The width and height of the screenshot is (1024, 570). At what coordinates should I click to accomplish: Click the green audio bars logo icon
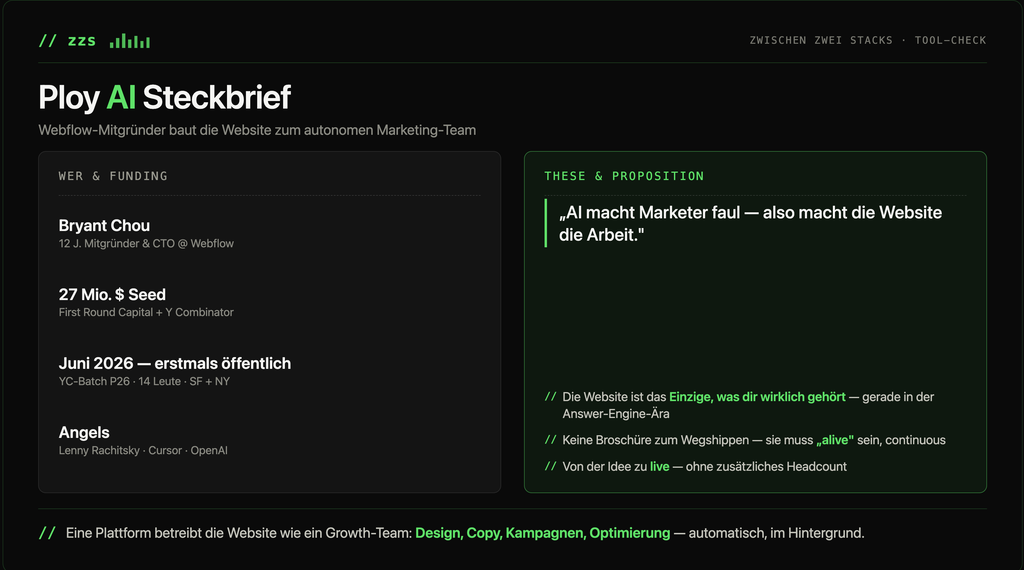coord(130,41)
